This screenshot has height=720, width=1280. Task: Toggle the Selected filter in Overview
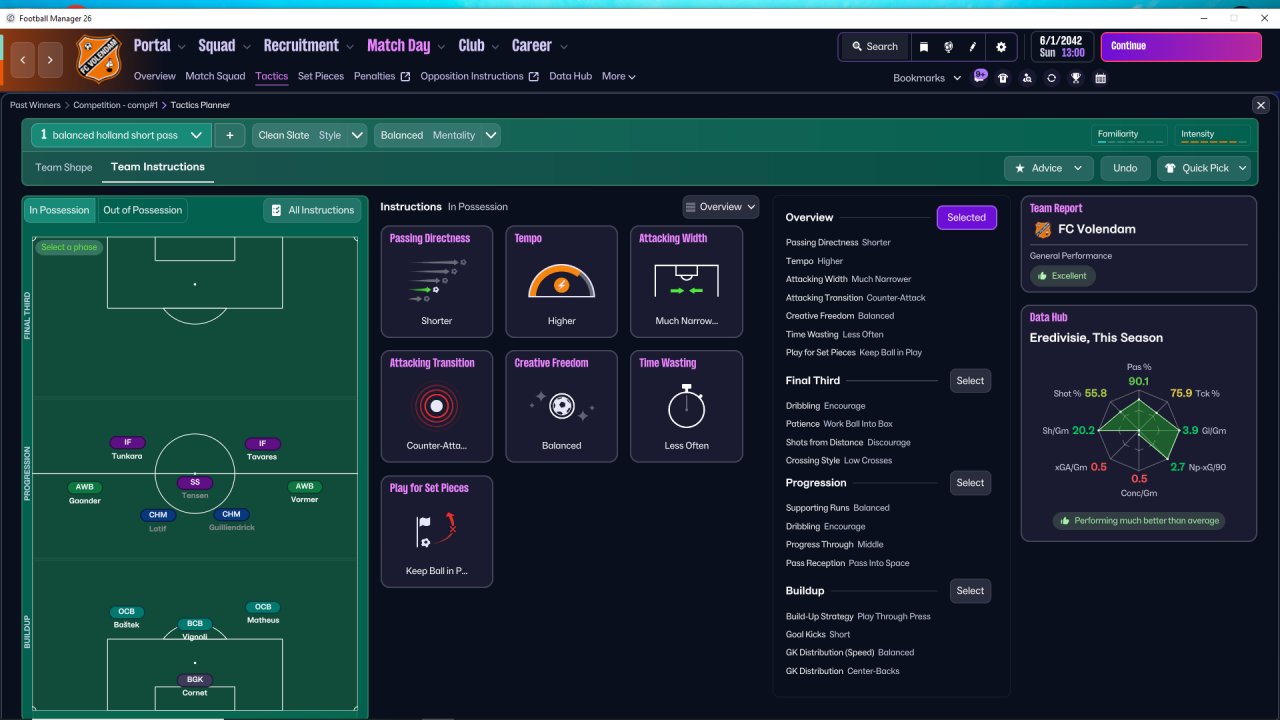tap(966, 217)
